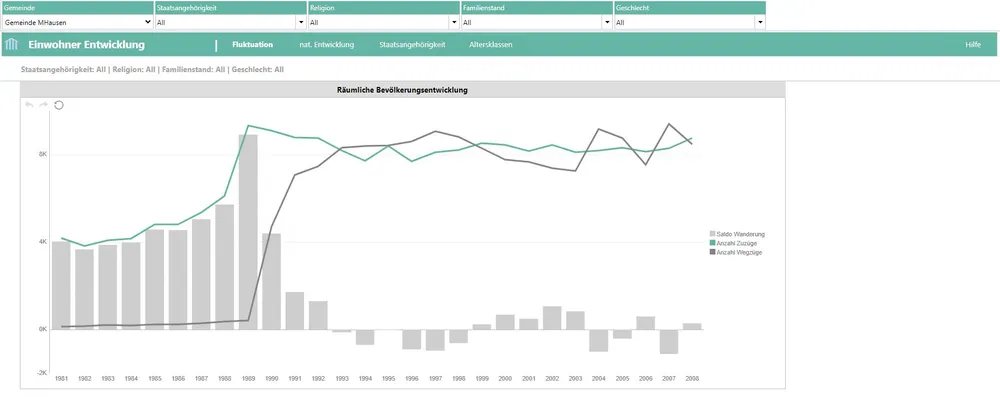Viewport: 1000px width, 417px height.
Task: Click the building logo icon beside Einwohner Entwicklung
Action: 12,45
